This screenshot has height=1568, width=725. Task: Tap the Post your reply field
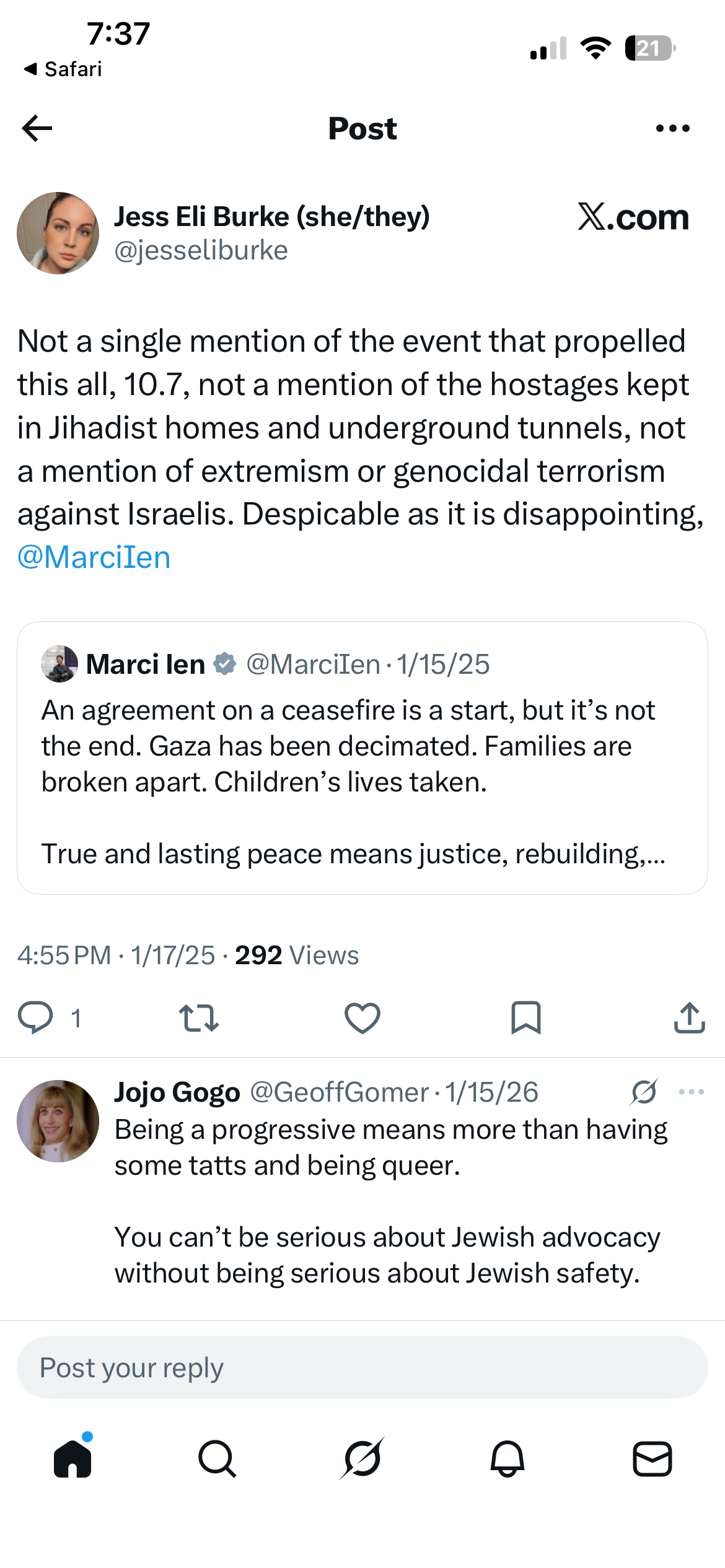pyautogui.click(x=362, y=1367)
